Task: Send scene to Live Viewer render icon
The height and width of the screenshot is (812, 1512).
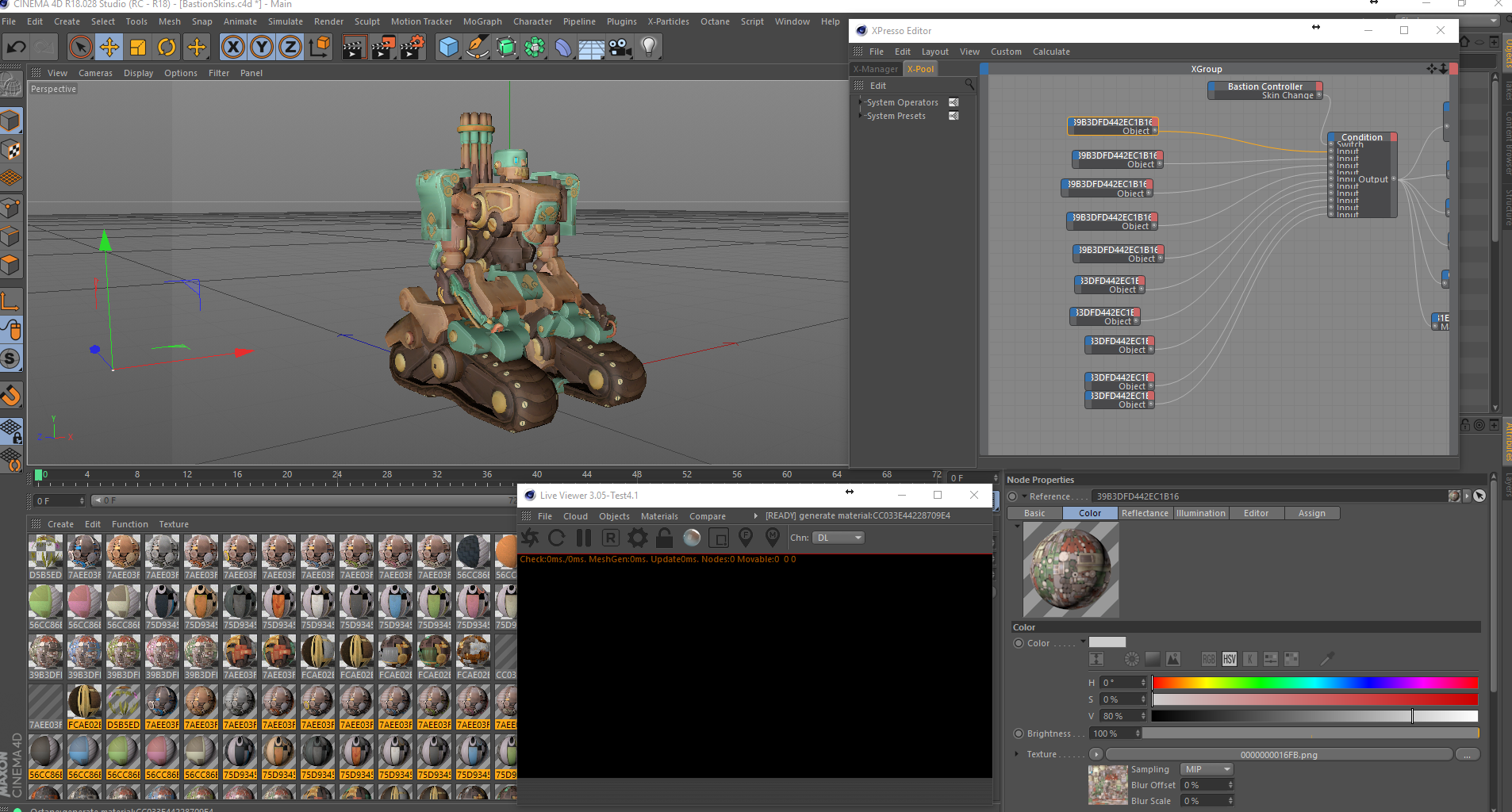Action: point(530,538)
